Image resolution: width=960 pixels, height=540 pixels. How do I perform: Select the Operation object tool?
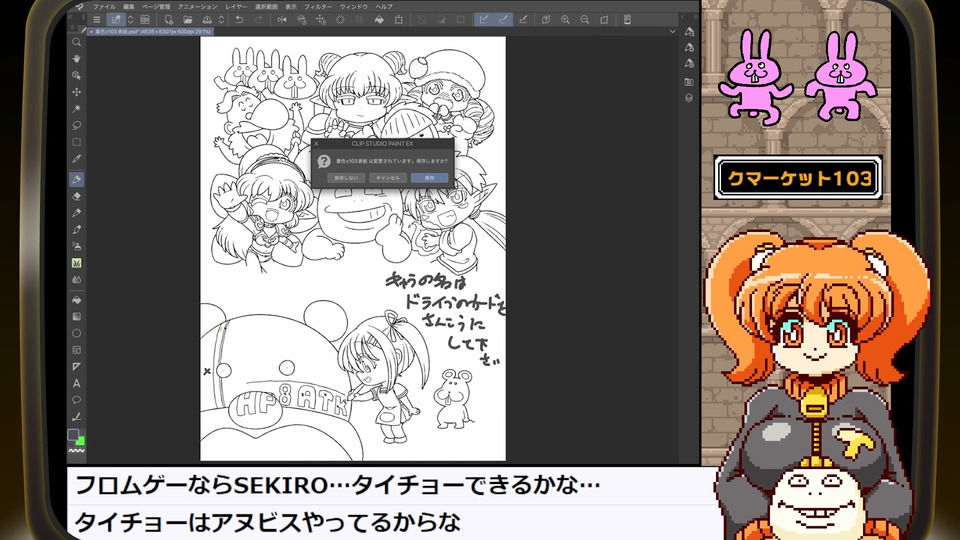click(x=77, y=75)
